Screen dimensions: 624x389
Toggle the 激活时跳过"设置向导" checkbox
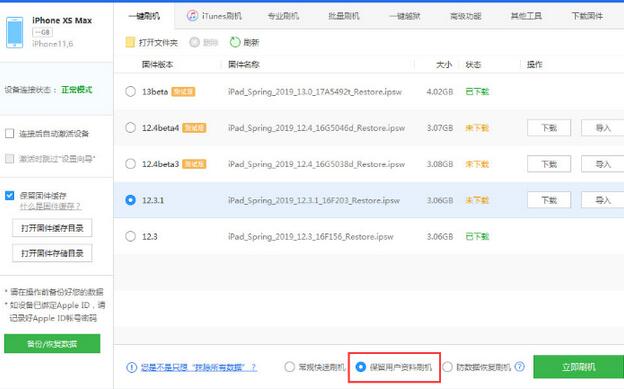[10, 158]
